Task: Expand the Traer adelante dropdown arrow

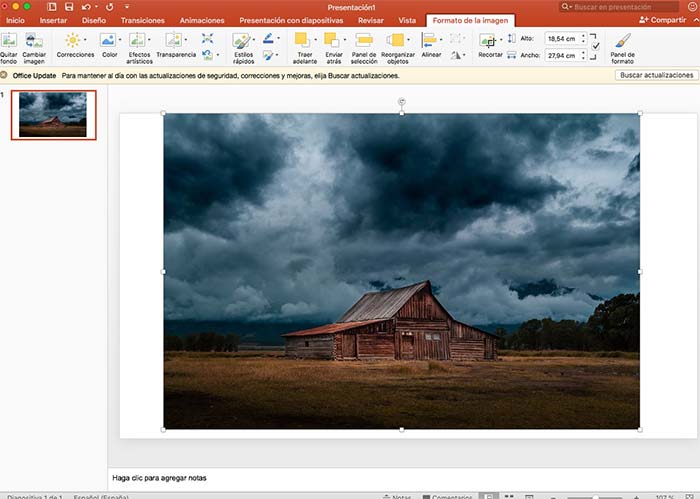Action: [315, 40]
